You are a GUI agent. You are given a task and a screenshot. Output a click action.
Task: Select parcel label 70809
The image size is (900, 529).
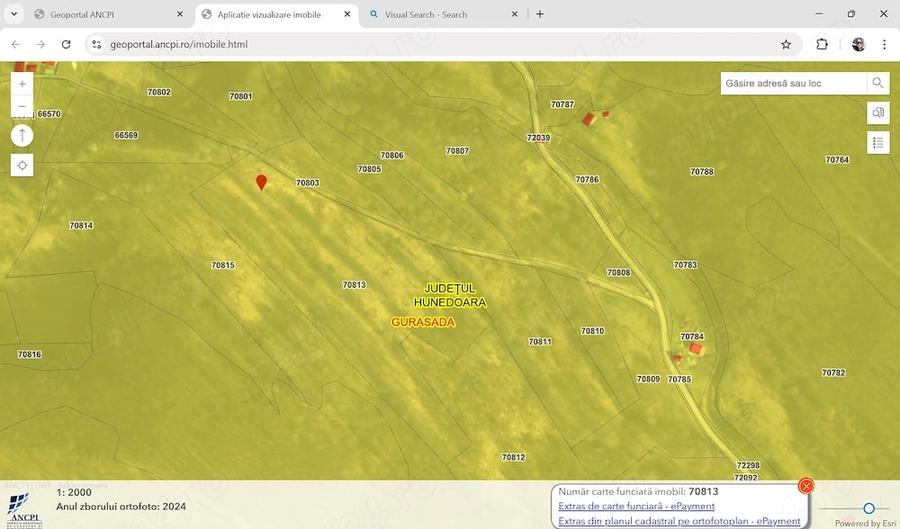(649, 379)
